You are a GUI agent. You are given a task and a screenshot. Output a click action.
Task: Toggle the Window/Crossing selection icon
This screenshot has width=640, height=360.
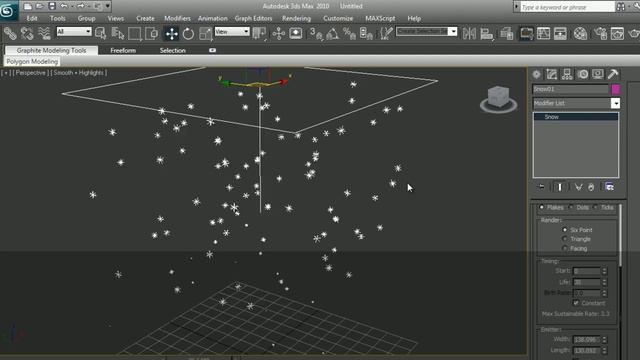[152, 33]
